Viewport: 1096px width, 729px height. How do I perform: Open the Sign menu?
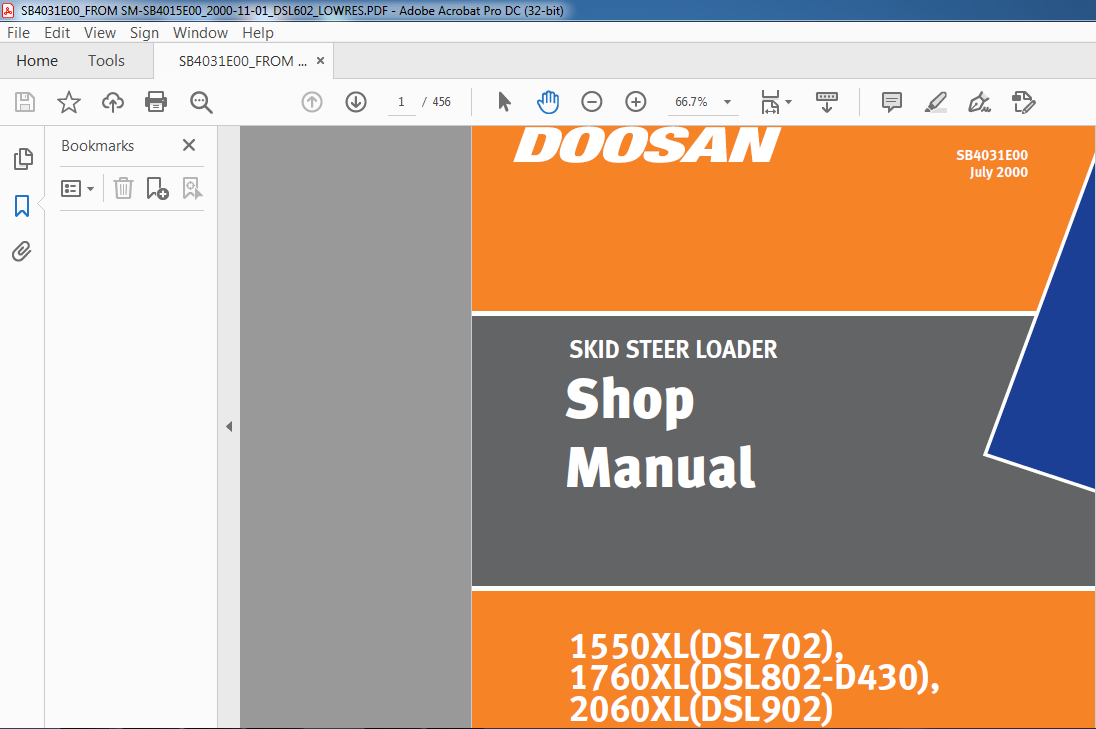pyautogui.click(x=144, y=33)
